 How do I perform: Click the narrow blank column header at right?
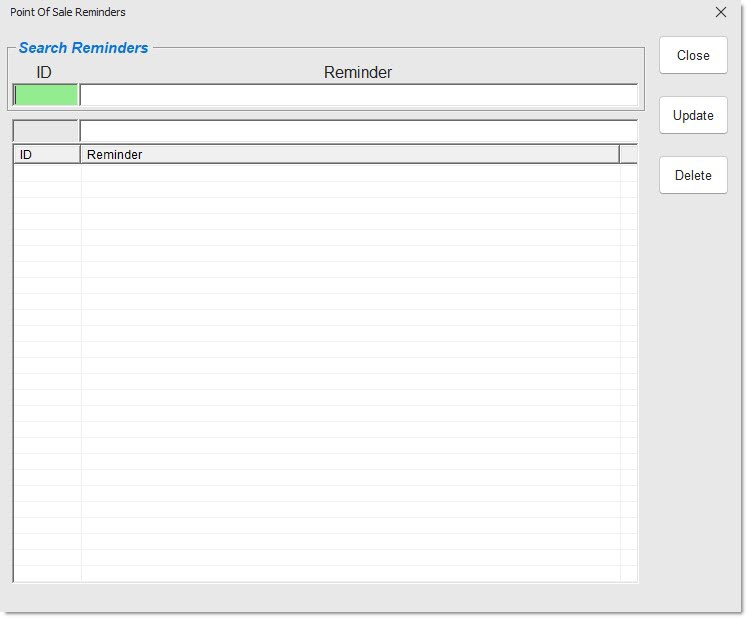[x=628, y=154]
